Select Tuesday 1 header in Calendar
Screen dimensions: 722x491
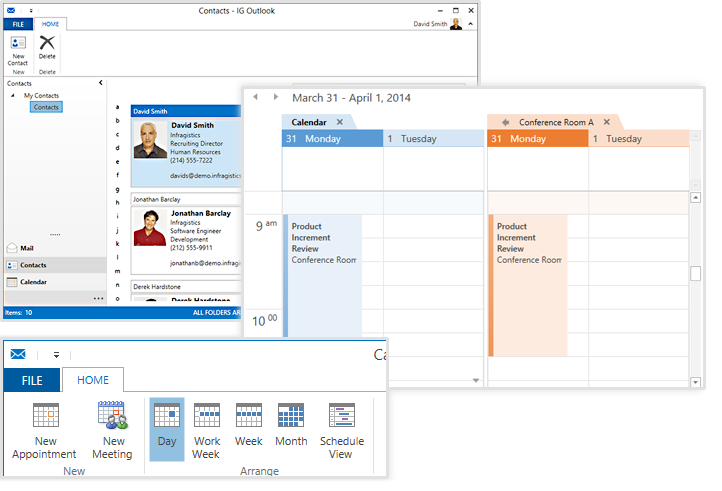coord(434,139)
